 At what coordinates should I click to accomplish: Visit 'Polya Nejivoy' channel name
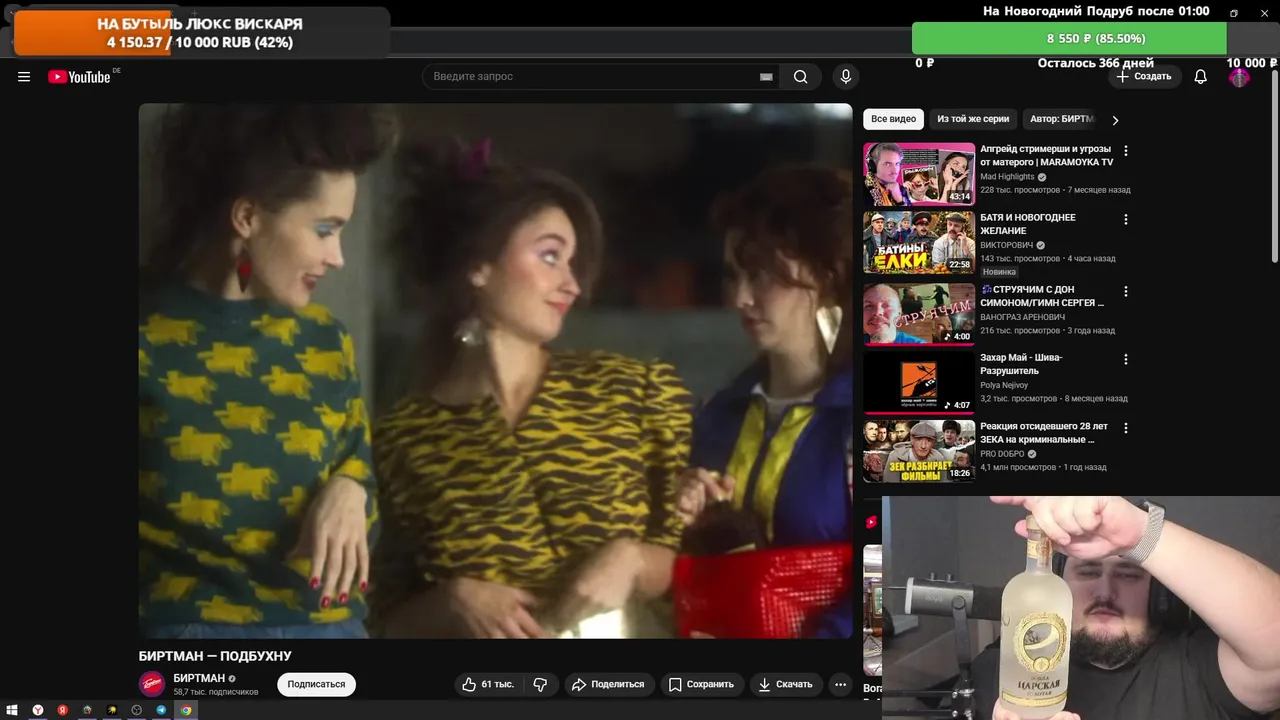[x=1004, y=385]
